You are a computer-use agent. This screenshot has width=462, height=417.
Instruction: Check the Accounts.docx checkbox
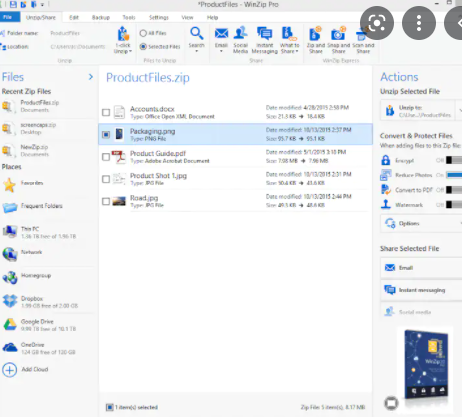[106, 112]
